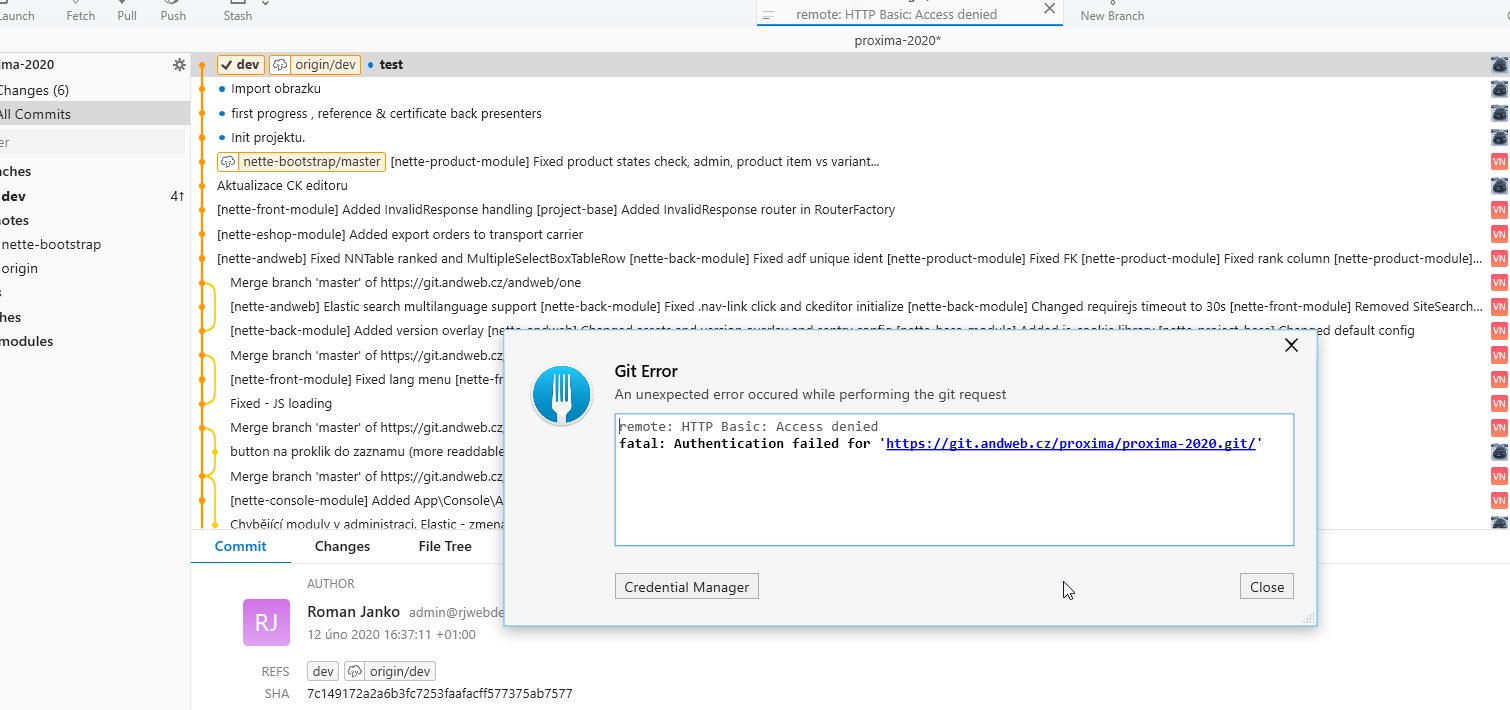Select the proxima-2020* repository tab
This screenshot has height=710, width=1510.
tap(897, 41)
